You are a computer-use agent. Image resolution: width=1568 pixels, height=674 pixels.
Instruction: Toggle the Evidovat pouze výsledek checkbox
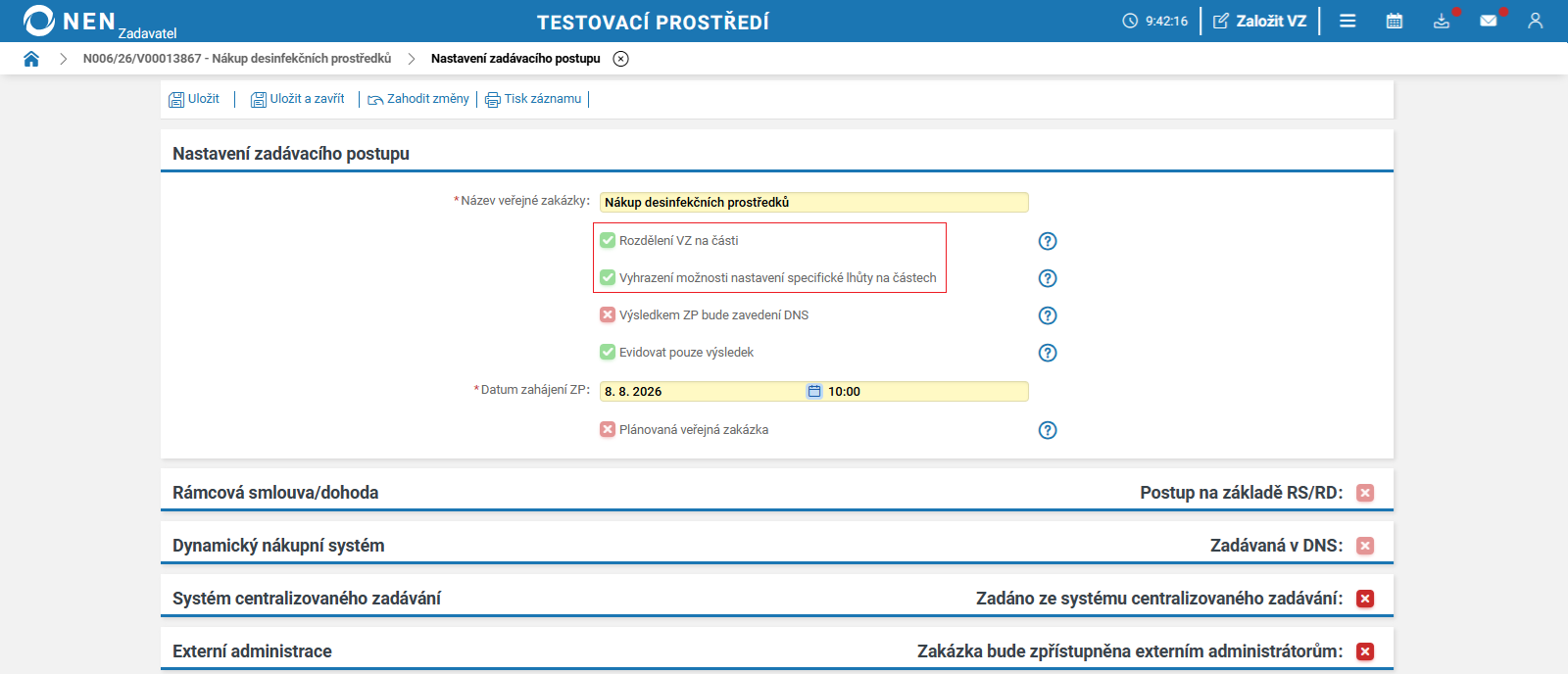(x=608, y=352)
